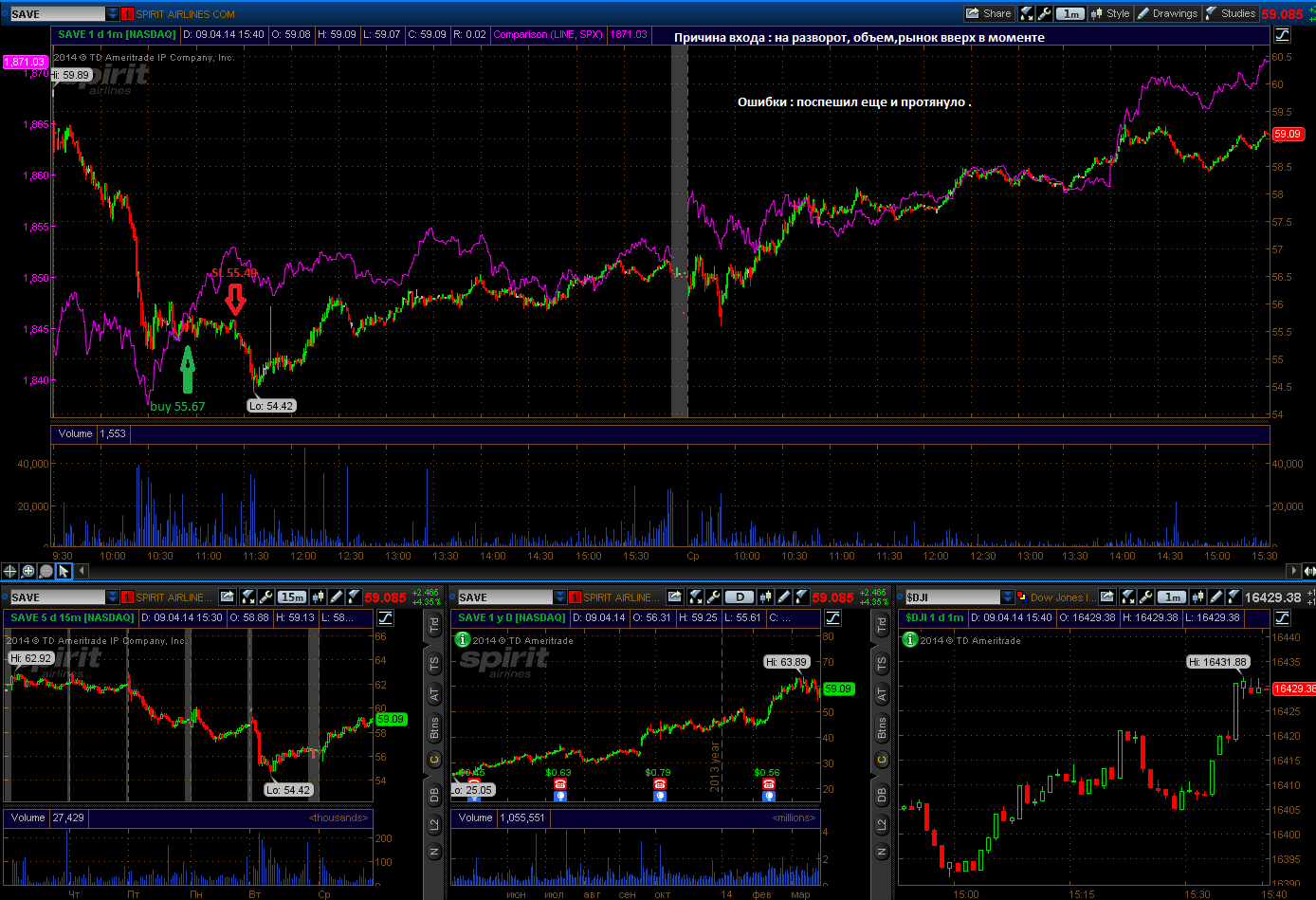Open candlestick Style icon in daily chart
The width and height of the screenshot is (1316, 900).
click(x=765, y=597)
